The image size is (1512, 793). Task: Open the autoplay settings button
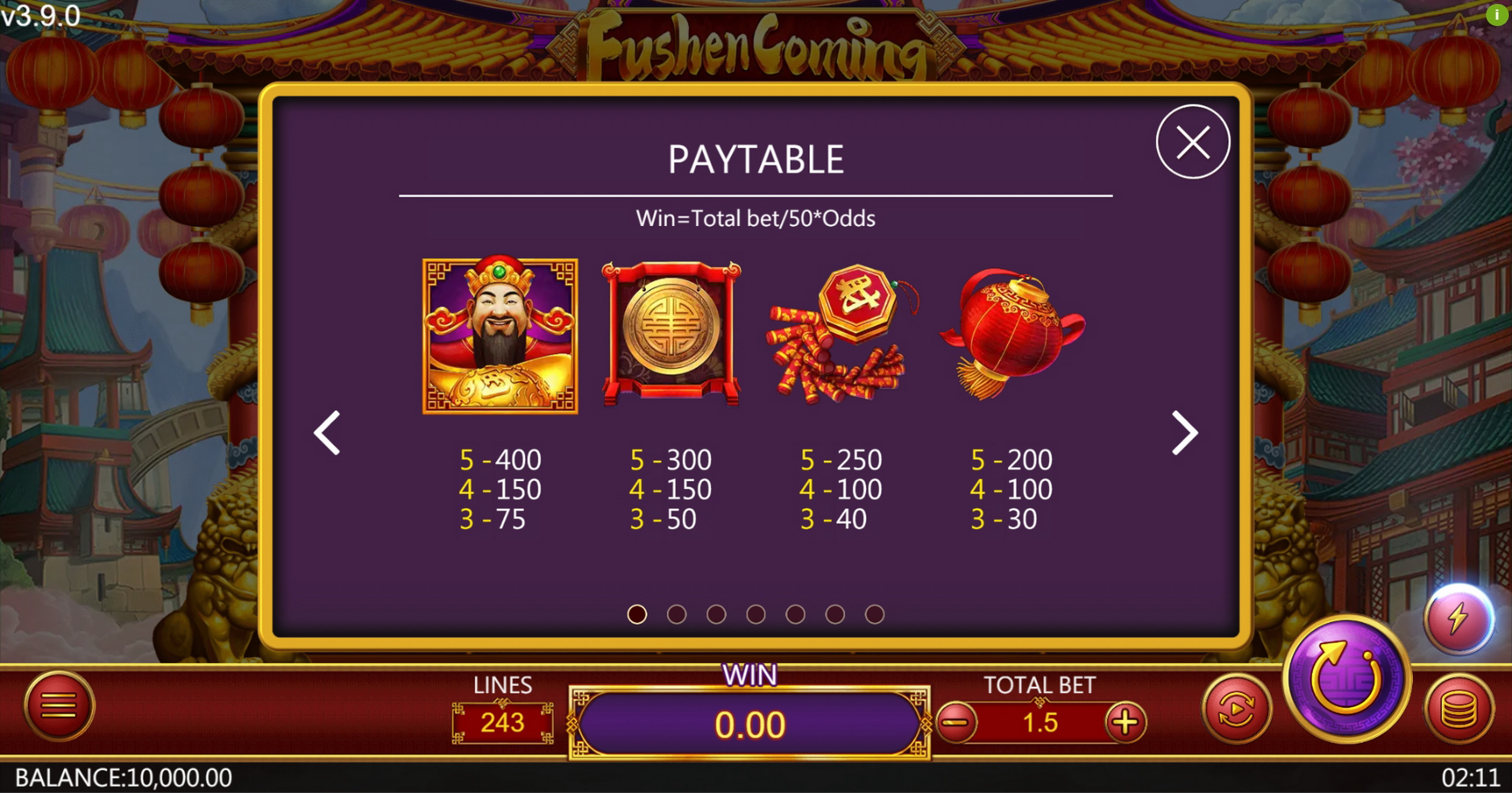click(x=1237, y=708)
